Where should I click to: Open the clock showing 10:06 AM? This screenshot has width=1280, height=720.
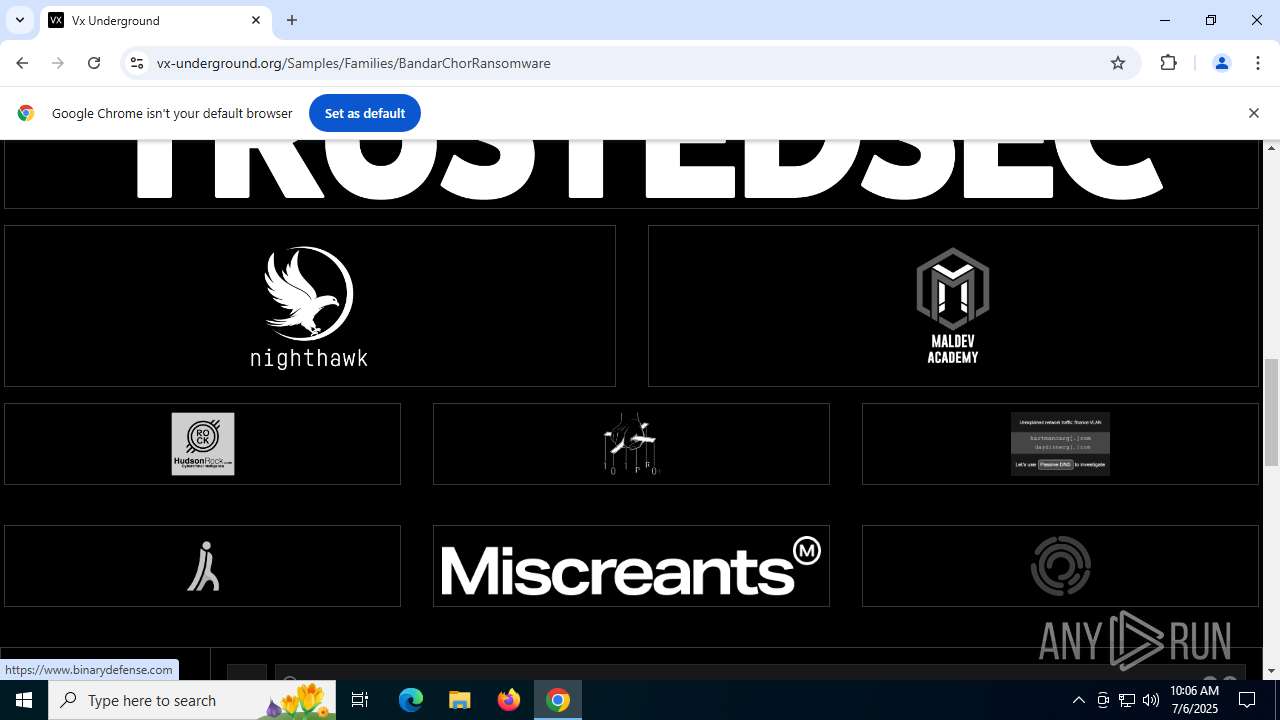click(x=1194, y=700)
